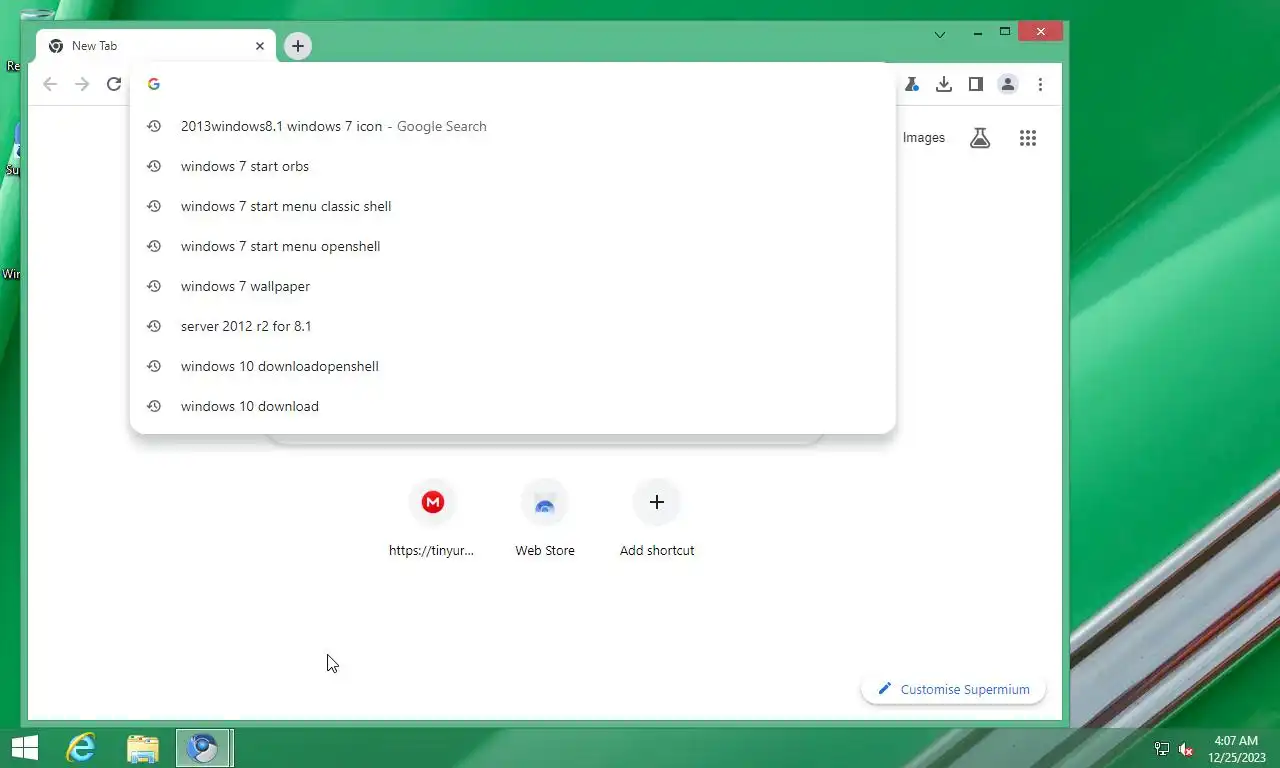Open File Explorer from taskbar
Image resolution: width=1280 pixels, height=768 pixels.
point(143,748)
